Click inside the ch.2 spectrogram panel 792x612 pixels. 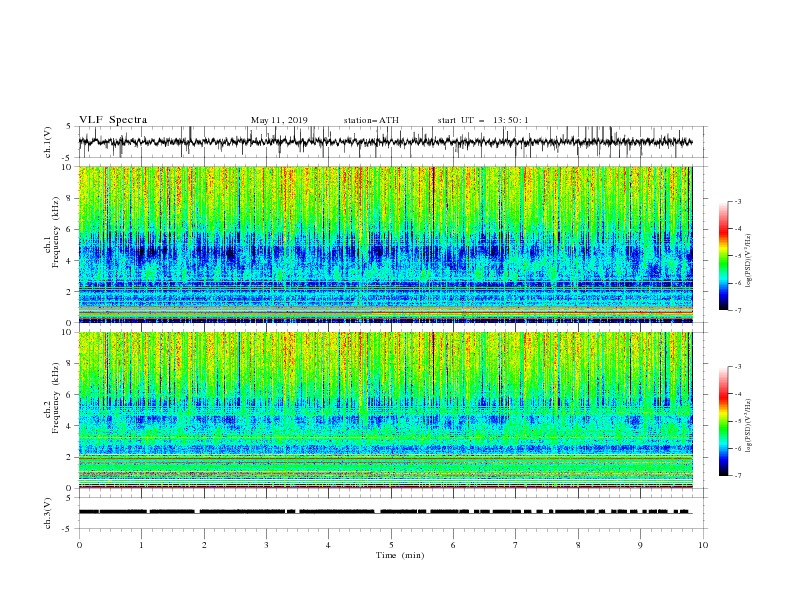coord(385,410)
